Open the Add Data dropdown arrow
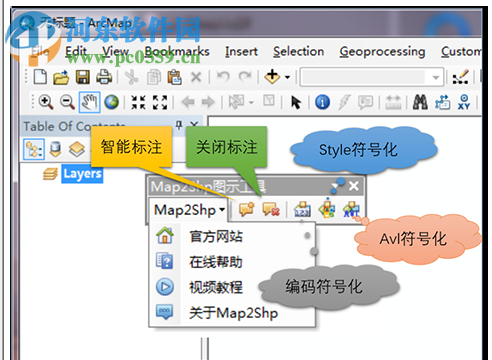 [287, 78]
